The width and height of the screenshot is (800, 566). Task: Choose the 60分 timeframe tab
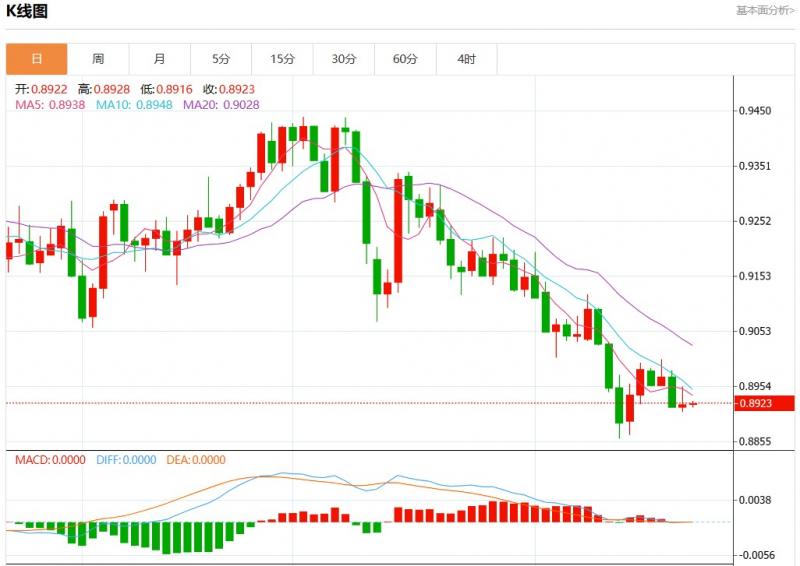405,59
